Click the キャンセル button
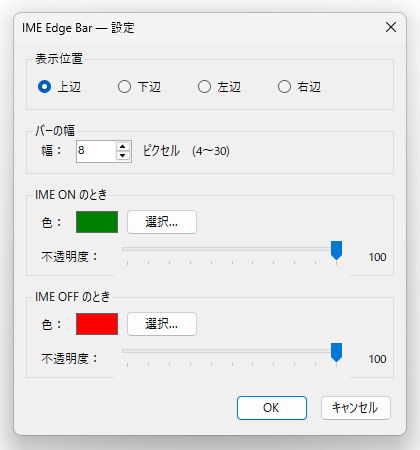The image size is (420, 450). [x=356, y=408]
